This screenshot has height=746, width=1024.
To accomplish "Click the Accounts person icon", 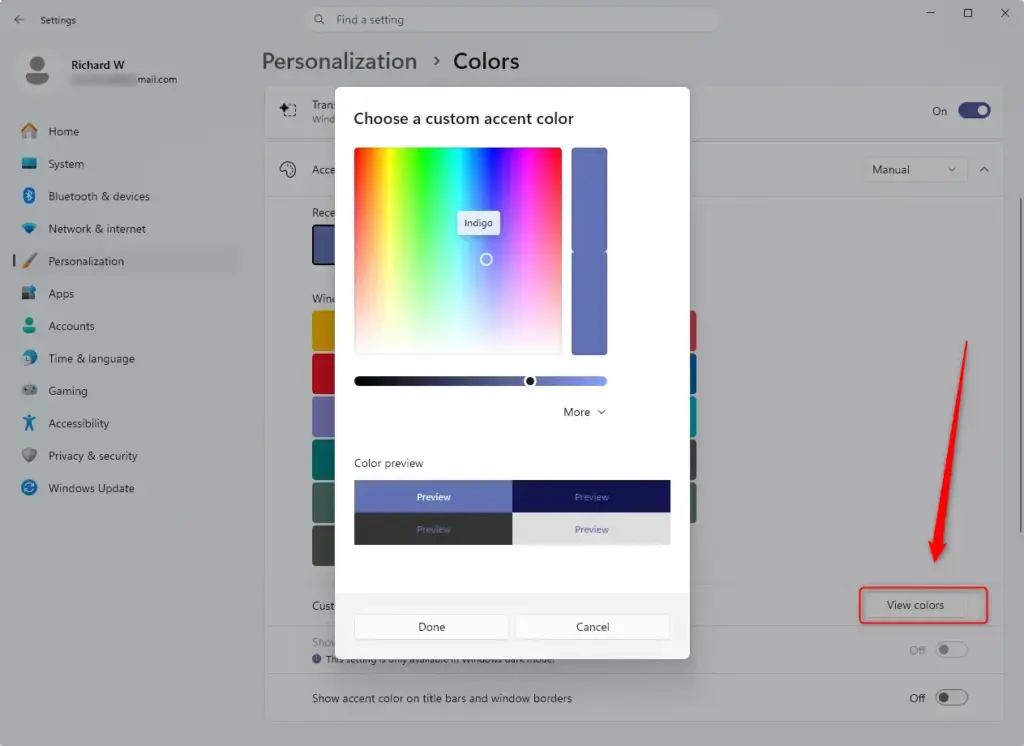I will pyautogui.click(x=29, y=325).
